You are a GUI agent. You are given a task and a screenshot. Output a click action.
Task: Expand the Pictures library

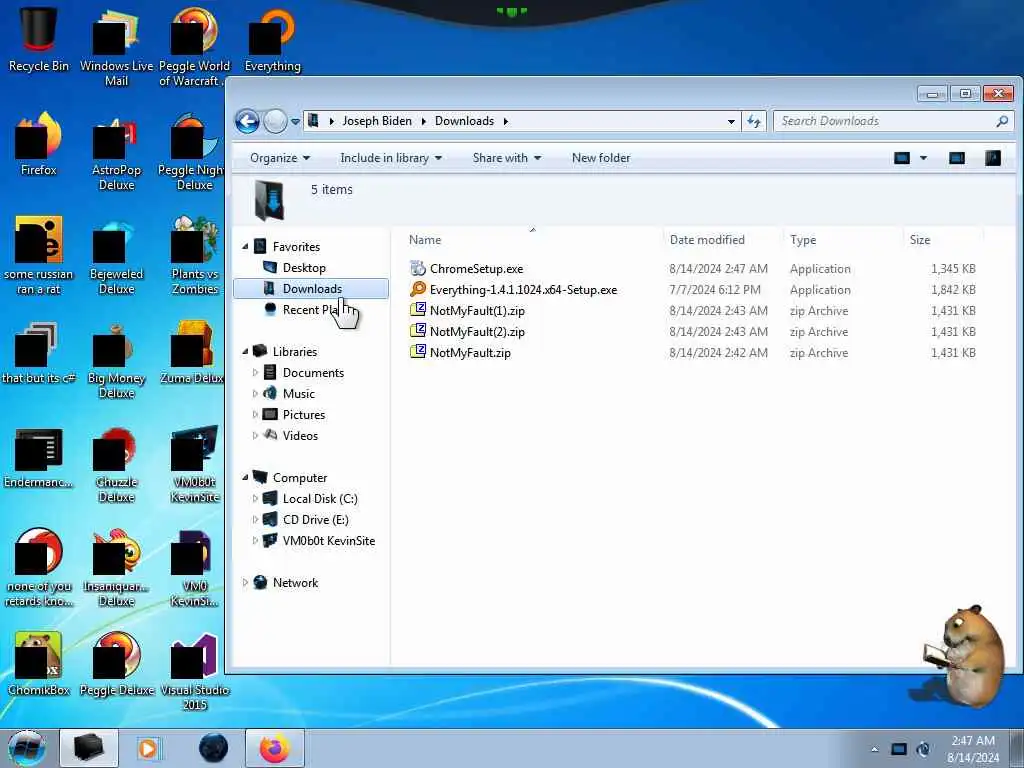255,414
